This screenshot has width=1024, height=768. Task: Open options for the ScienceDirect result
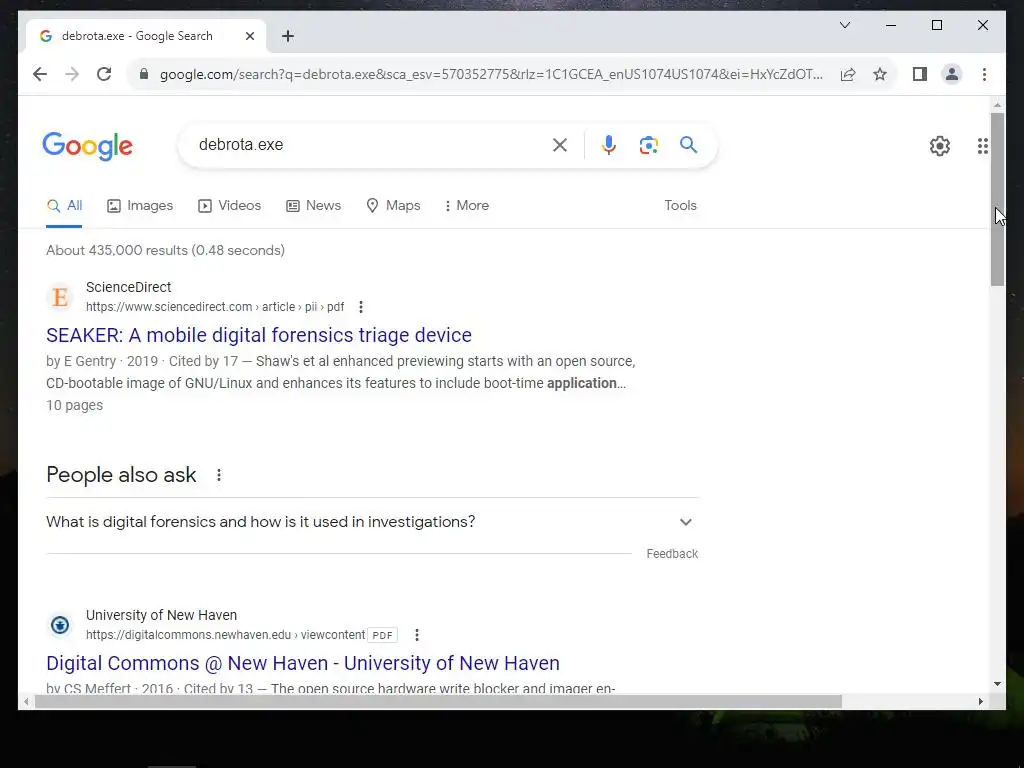[x=360, y=307]
